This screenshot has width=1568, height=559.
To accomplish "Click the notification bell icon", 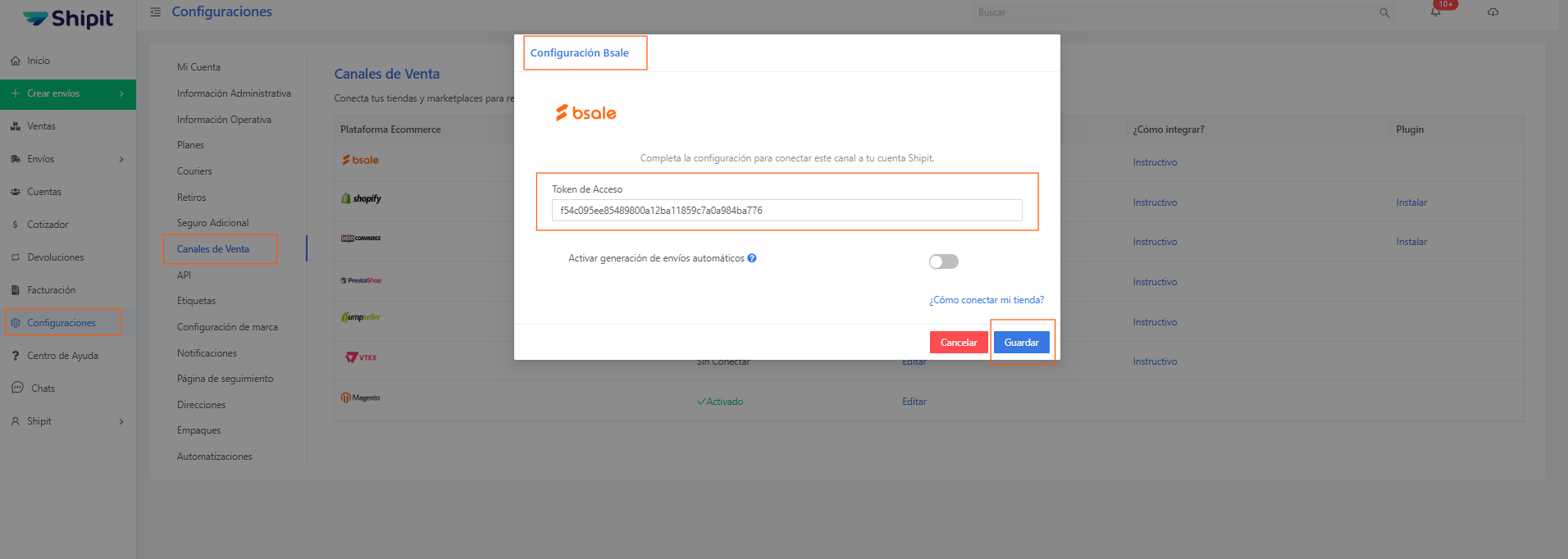I will (1436, 12).
